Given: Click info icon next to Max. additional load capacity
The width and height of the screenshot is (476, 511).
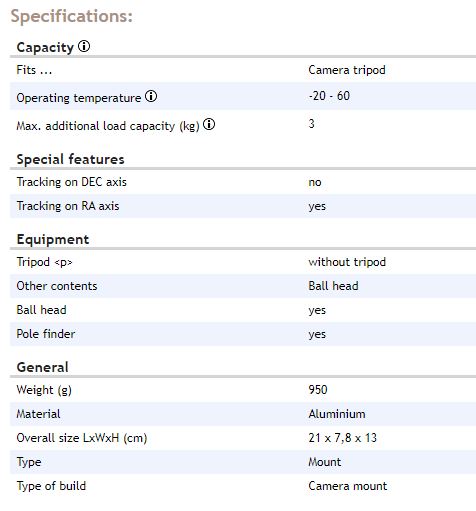Looking at the screenshot, I should 209,124.
